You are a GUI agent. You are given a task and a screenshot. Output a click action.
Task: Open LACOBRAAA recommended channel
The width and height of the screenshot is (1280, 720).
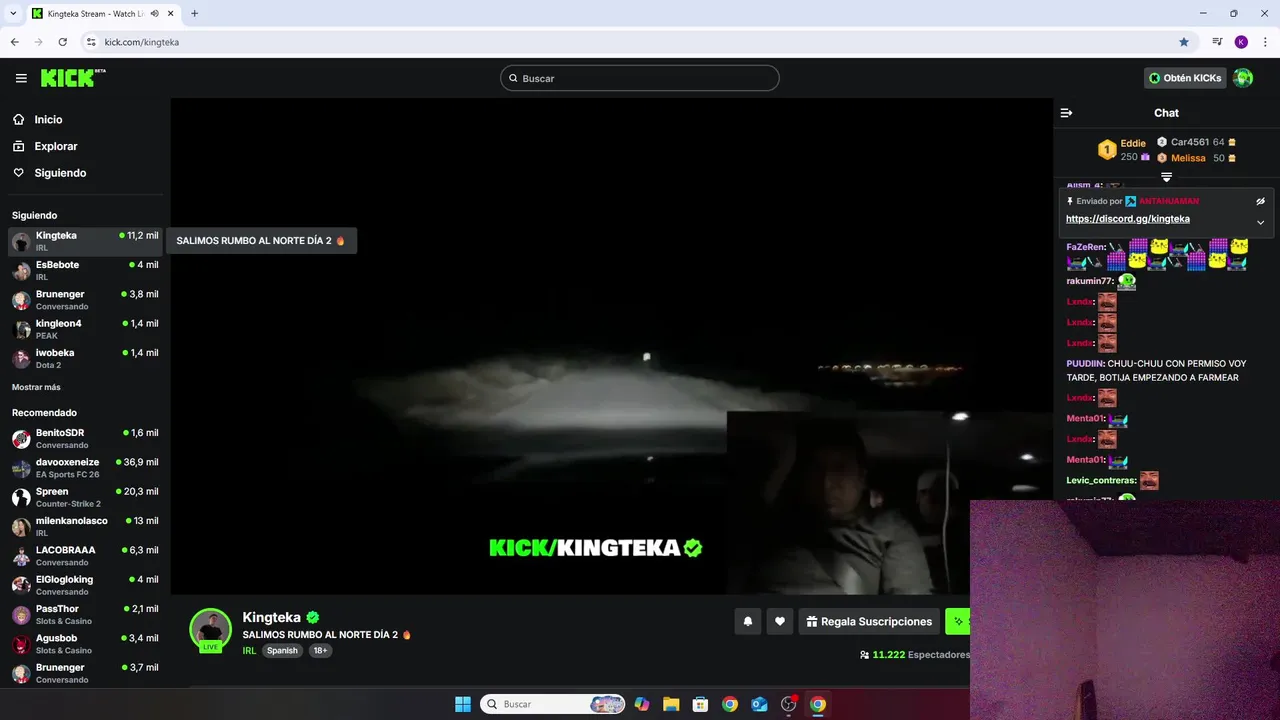tap(85, 556)
